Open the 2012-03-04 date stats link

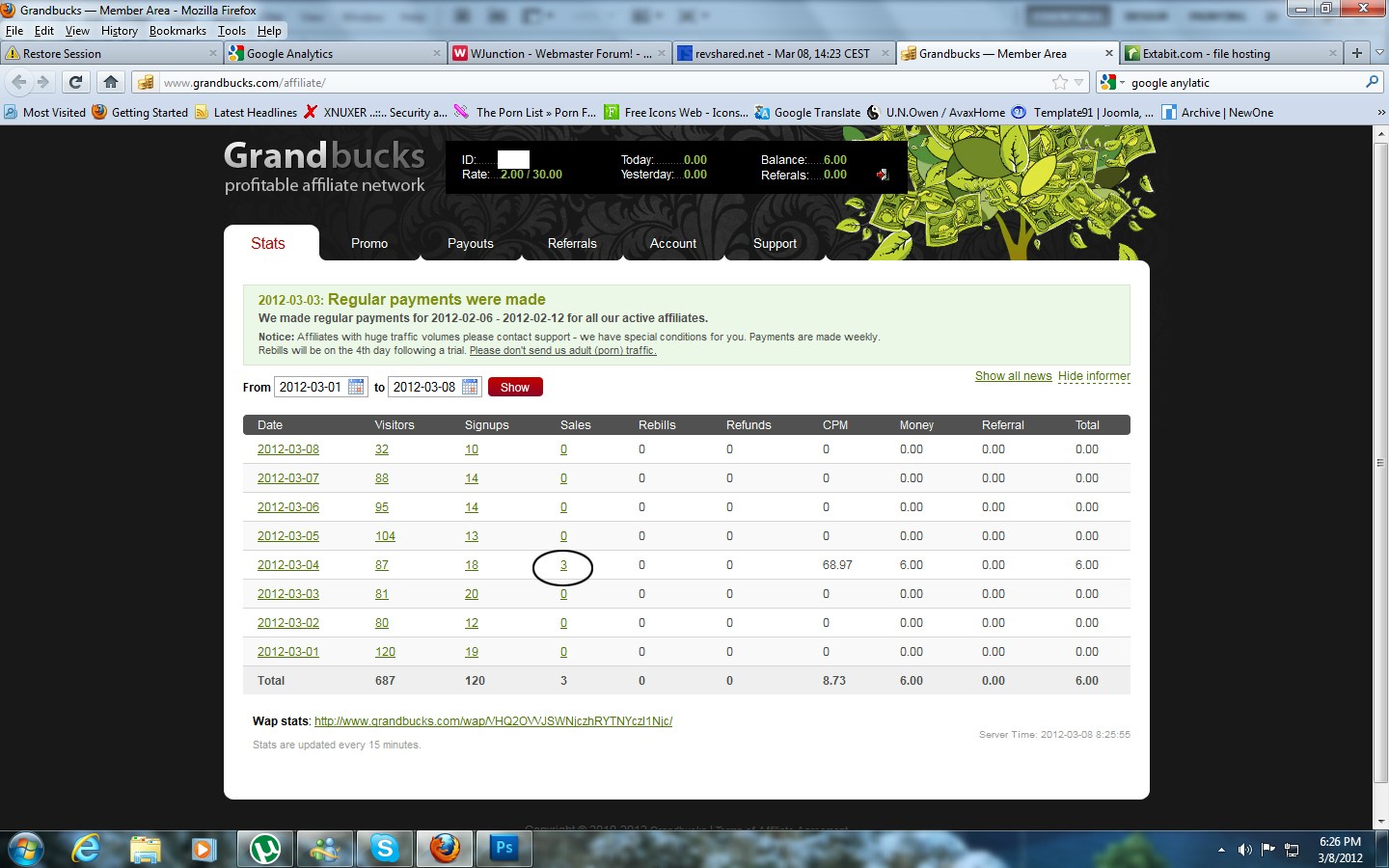pos(287,565)
